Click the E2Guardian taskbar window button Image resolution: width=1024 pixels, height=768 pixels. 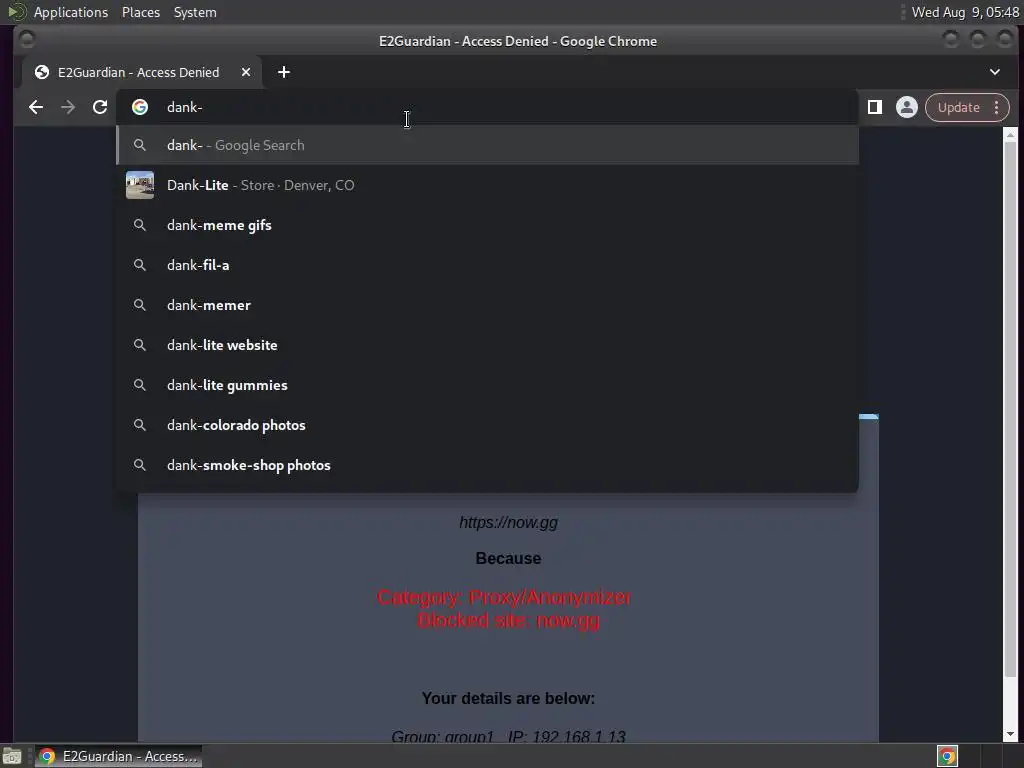[118, 756]
